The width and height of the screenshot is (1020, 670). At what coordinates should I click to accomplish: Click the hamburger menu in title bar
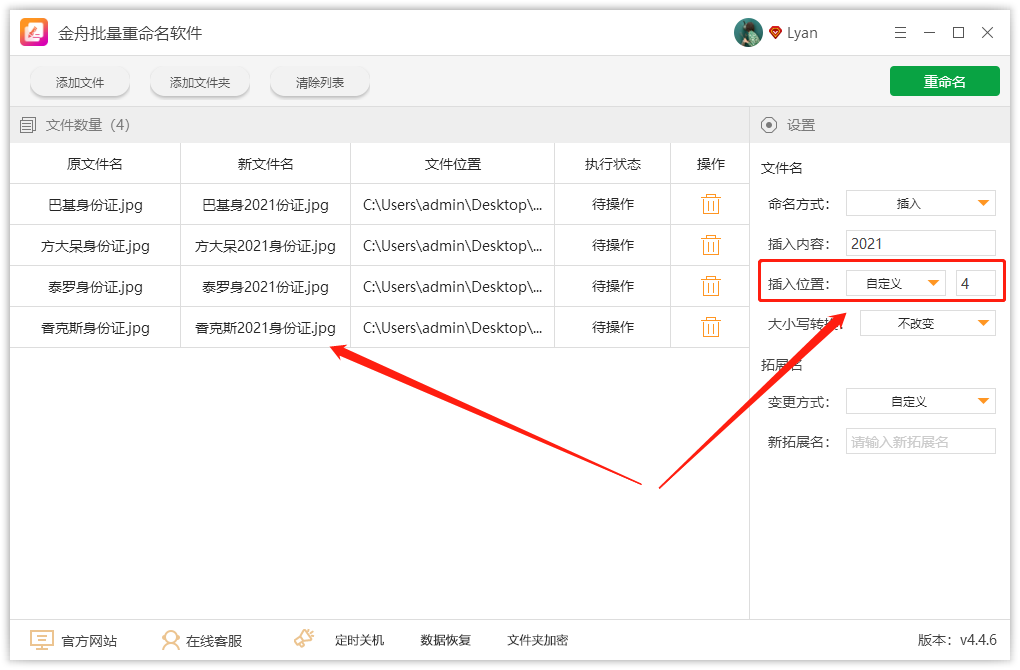pos(900,31)
